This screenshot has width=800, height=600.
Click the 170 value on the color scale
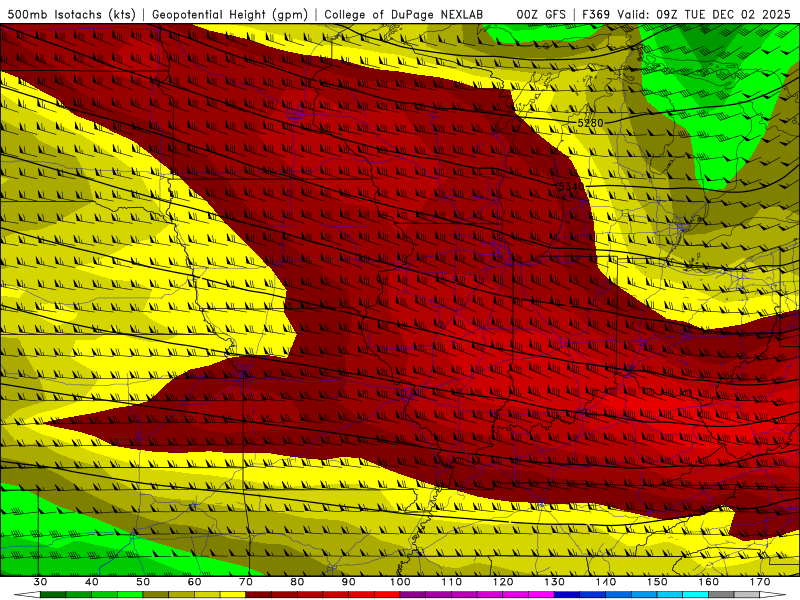point(760,582)
